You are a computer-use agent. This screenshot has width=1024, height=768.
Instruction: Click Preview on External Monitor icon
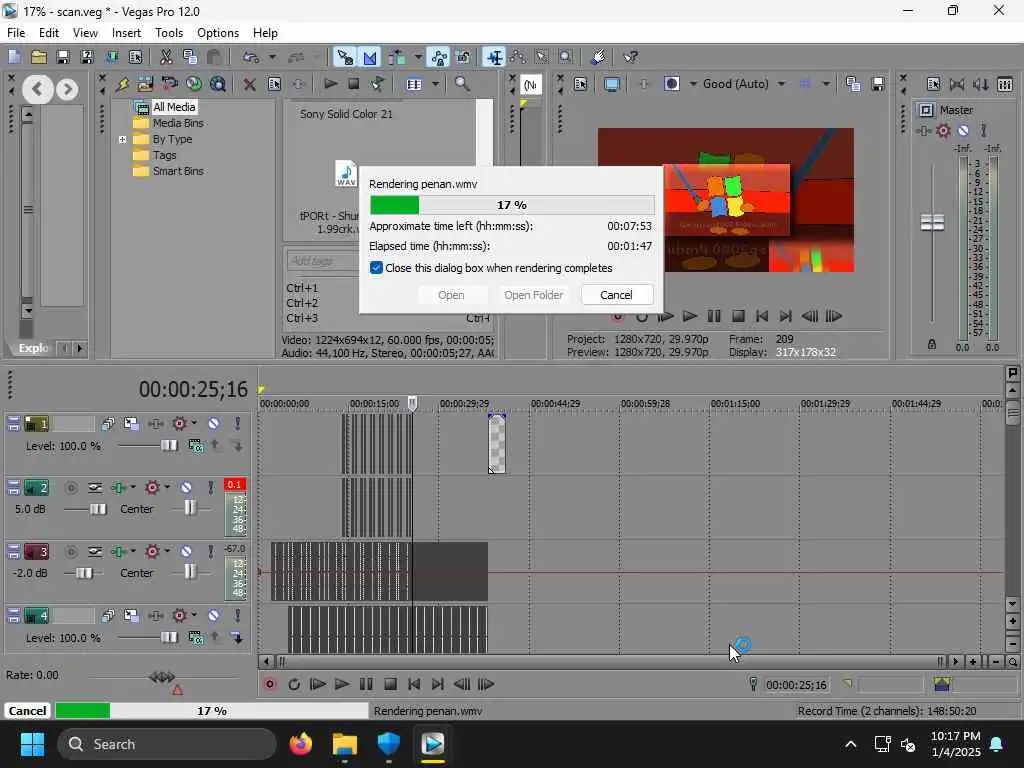[612, 84]
